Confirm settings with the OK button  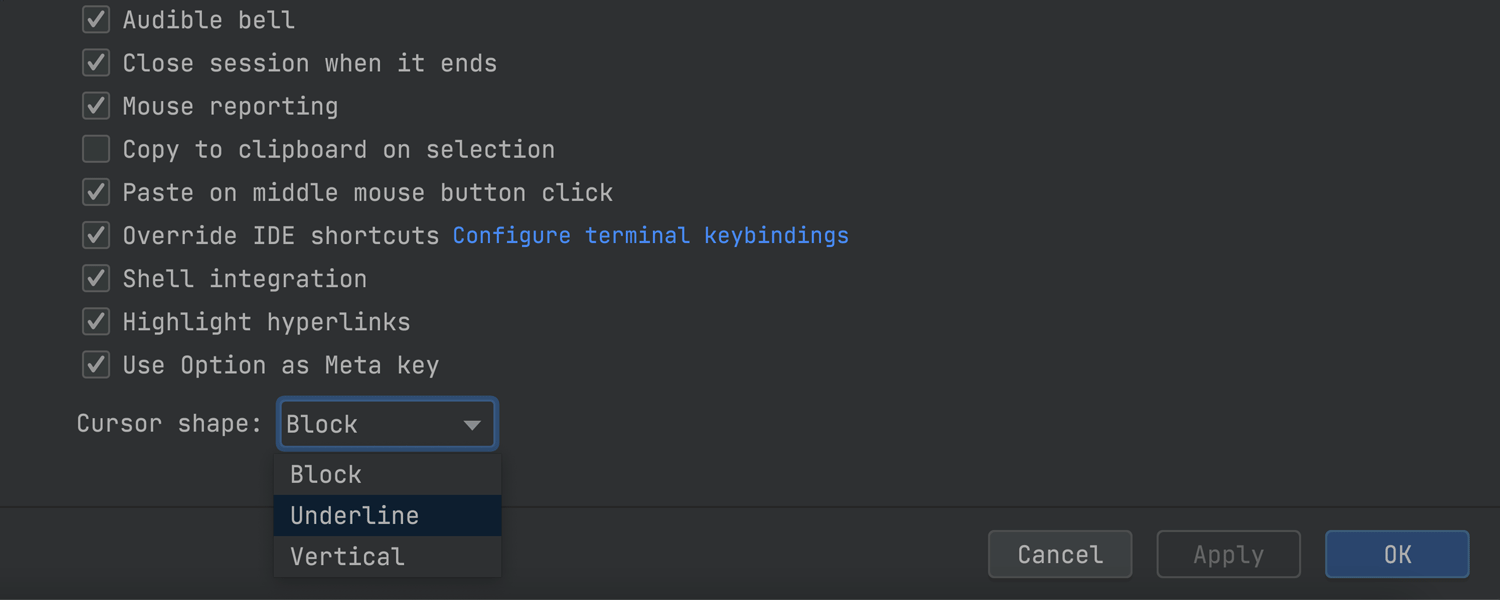(1396, 555)
